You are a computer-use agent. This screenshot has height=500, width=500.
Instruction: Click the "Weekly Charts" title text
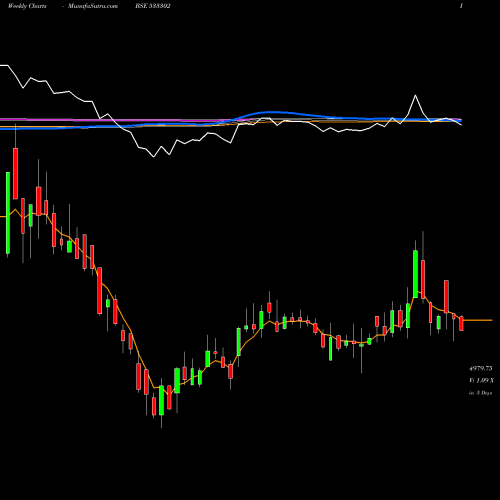point(27,6)
